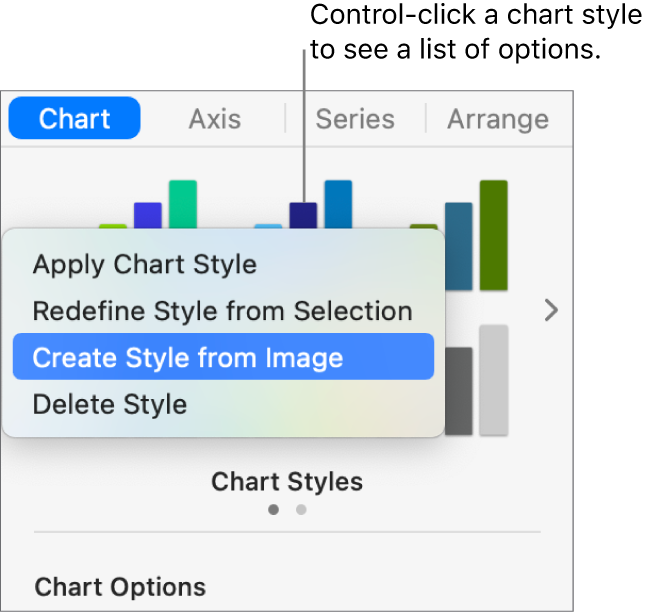Choose Delete Style in the context menu
The width and height of the screenshot is (654, 612).
pyautogui.click(x=109, y=404)
